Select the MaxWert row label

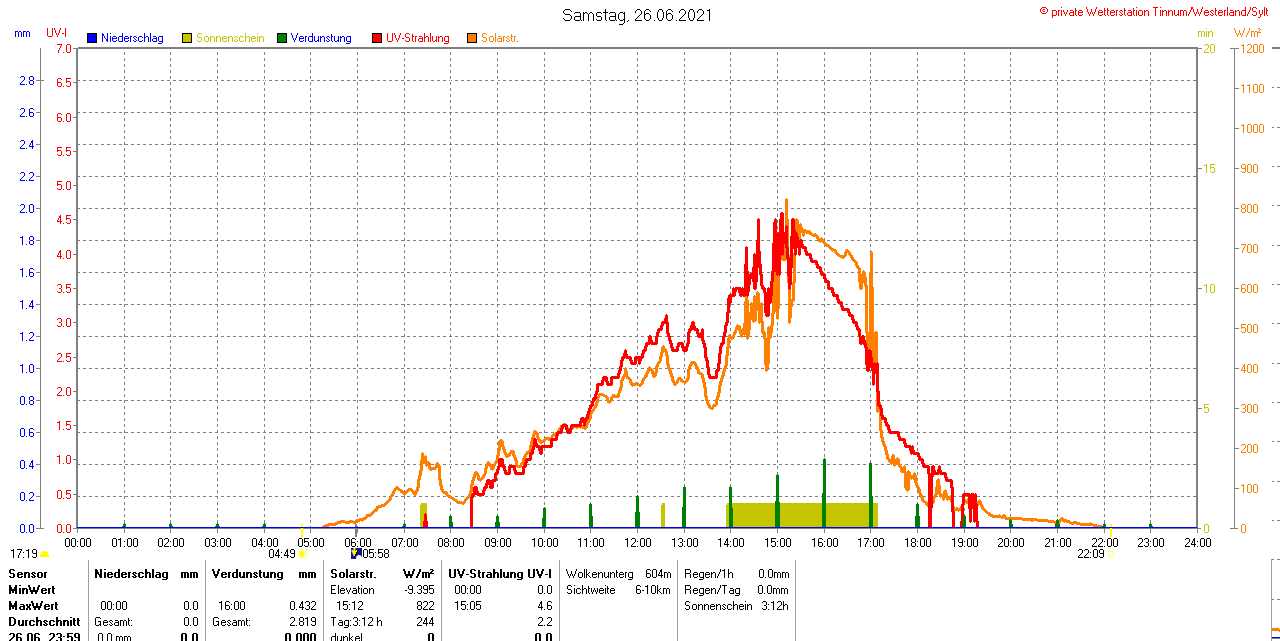pos(33,606)
